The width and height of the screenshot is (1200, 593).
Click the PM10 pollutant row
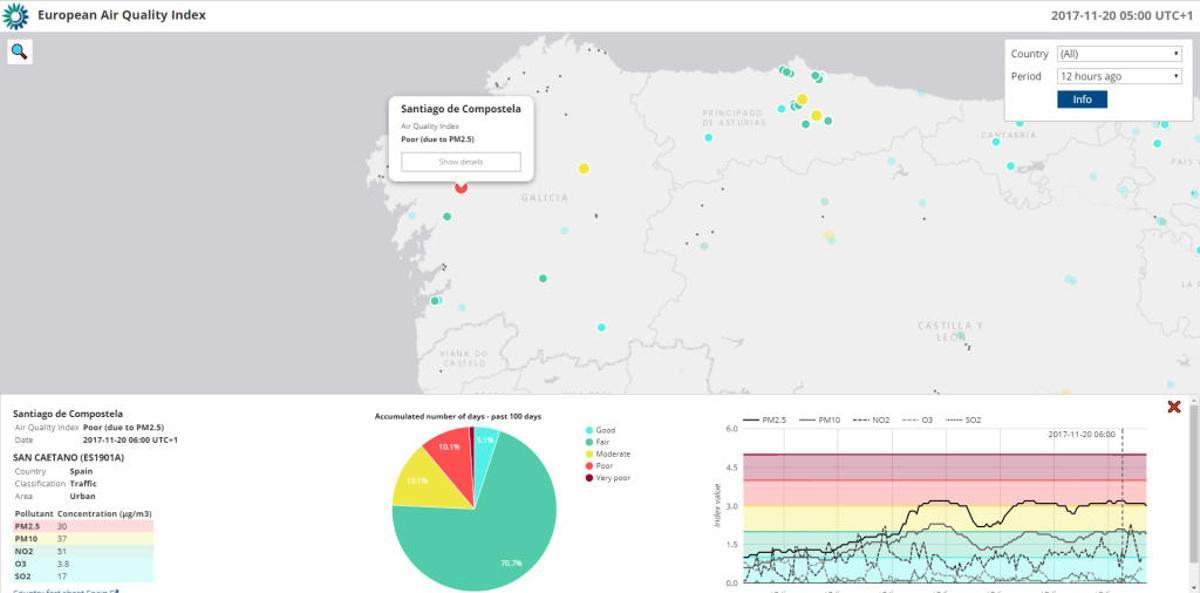point(83,538)
